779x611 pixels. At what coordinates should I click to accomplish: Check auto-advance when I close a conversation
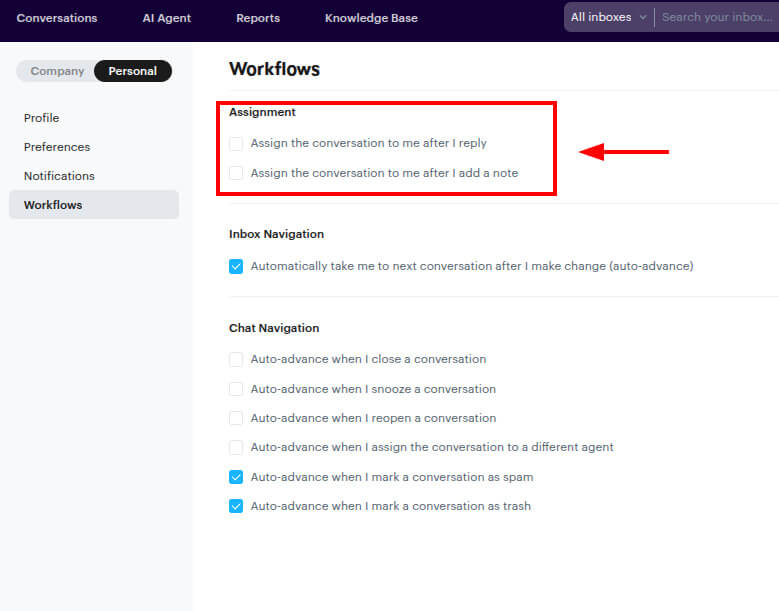[x=236, y=359]
